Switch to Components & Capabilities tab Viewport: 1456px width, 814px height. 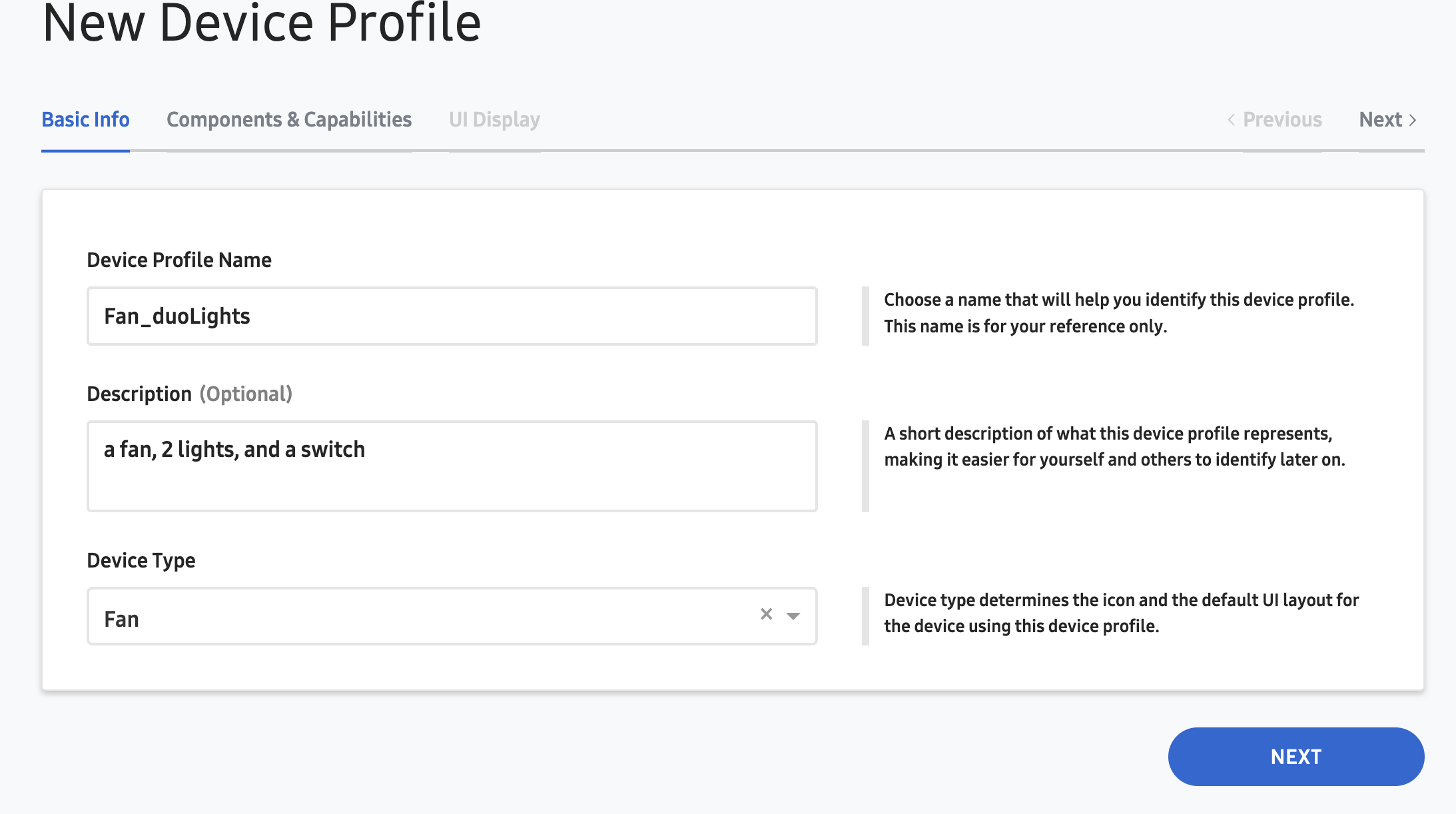289,120
